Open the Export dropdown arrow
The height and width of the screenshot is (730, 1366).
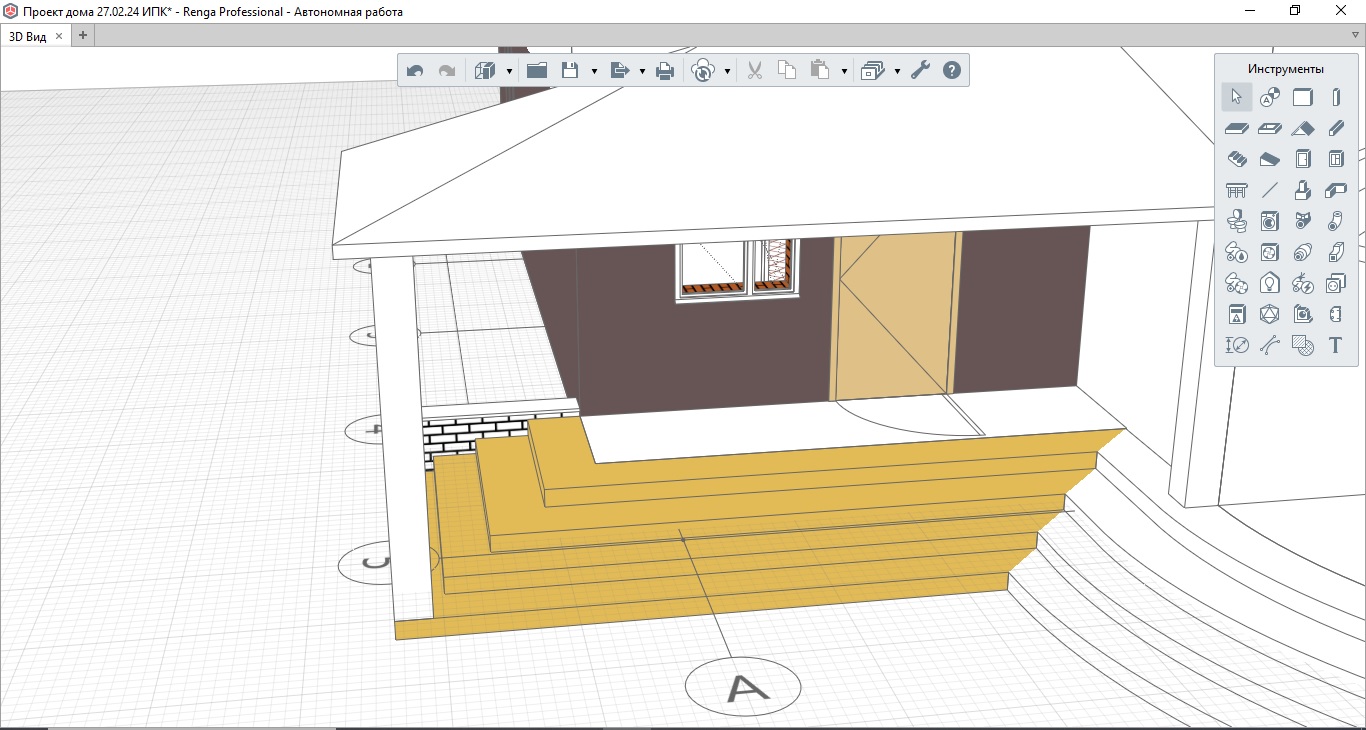pyautogui.click(x=641, y=71)
